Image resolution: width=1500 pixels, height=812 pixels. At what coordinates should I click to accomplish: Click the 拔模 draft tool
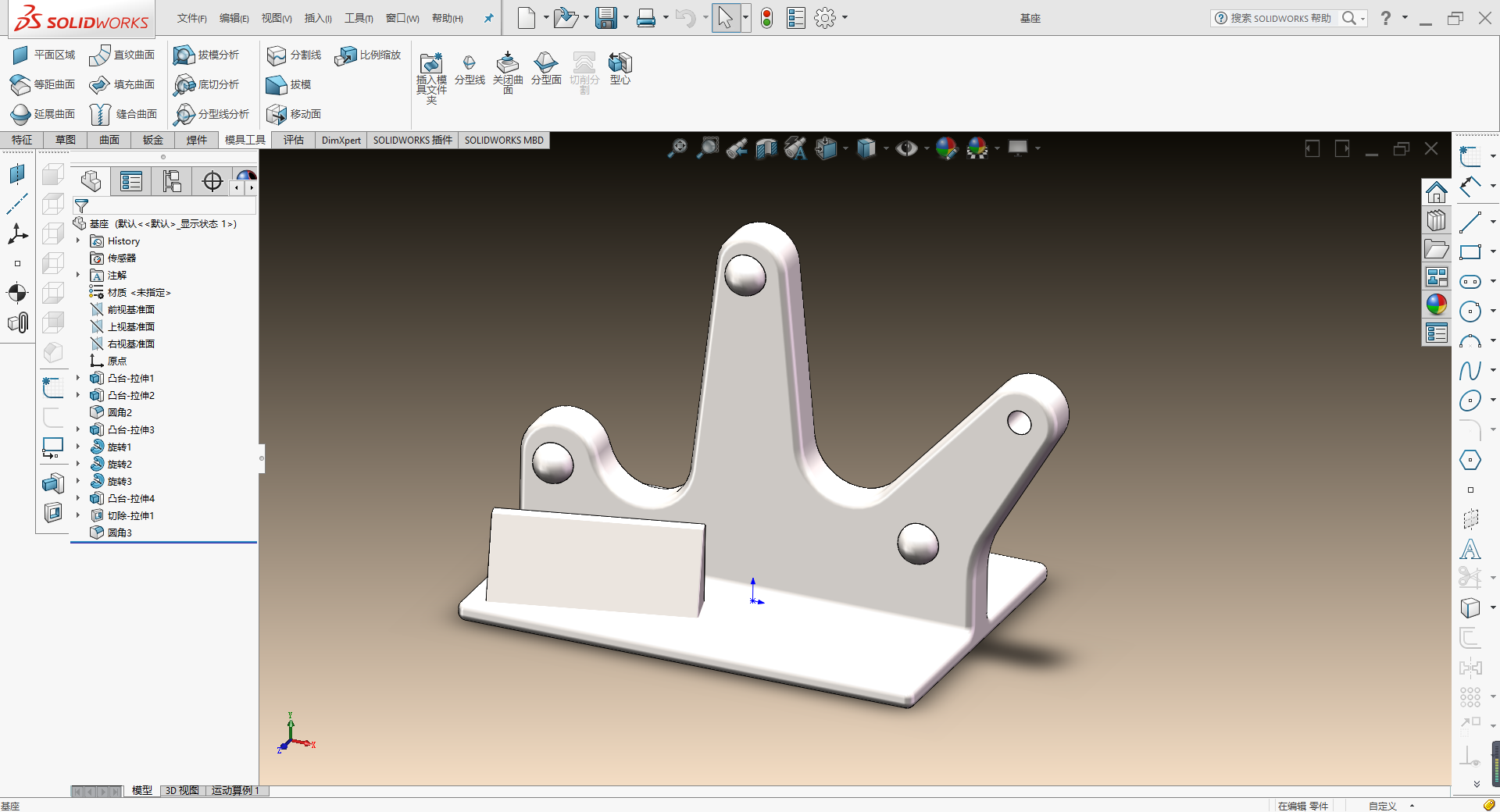tap(288, 84)
